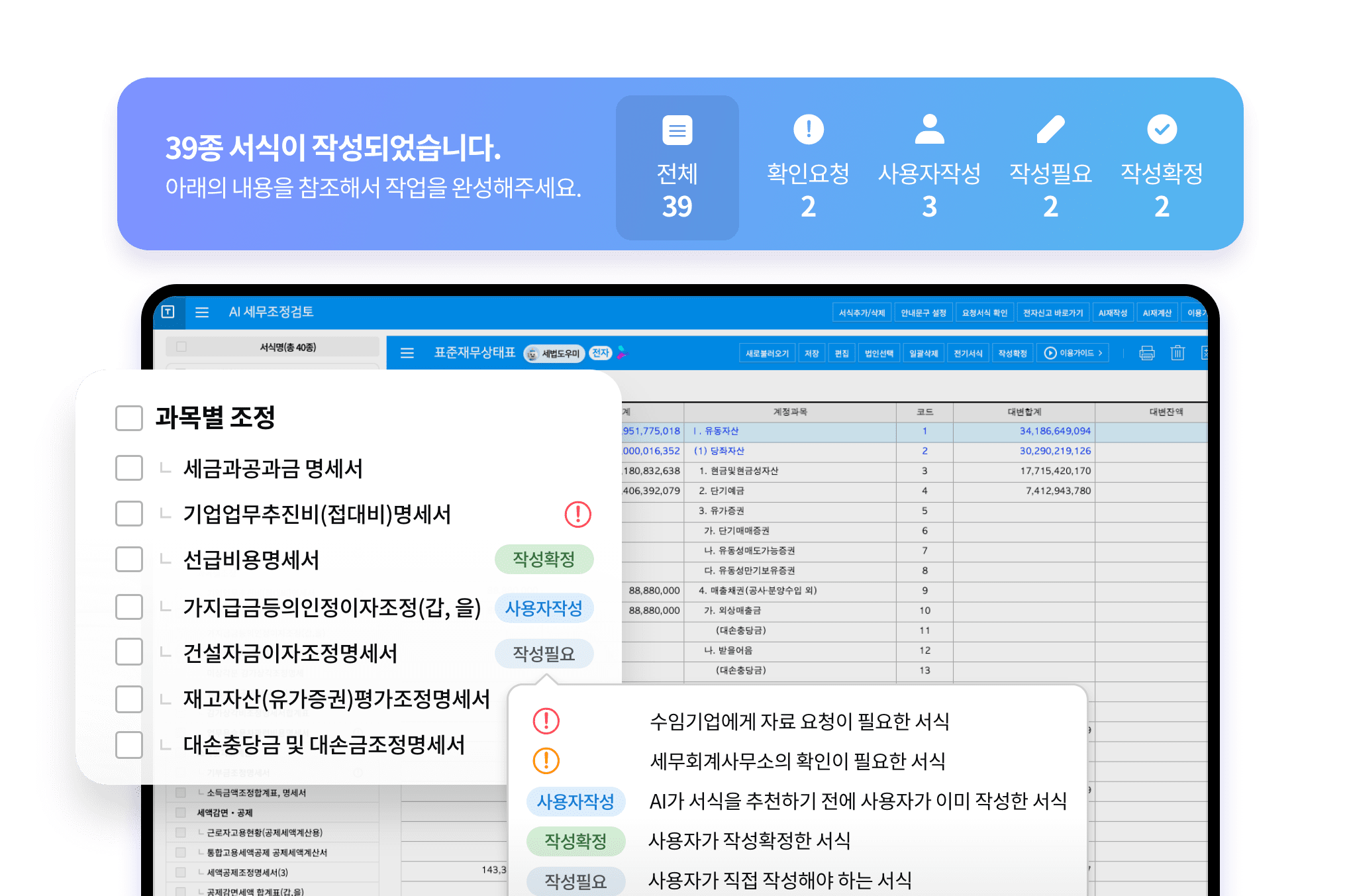
Task: Open the 서식추가/삭제 menu item
Action: pos(862,313)
